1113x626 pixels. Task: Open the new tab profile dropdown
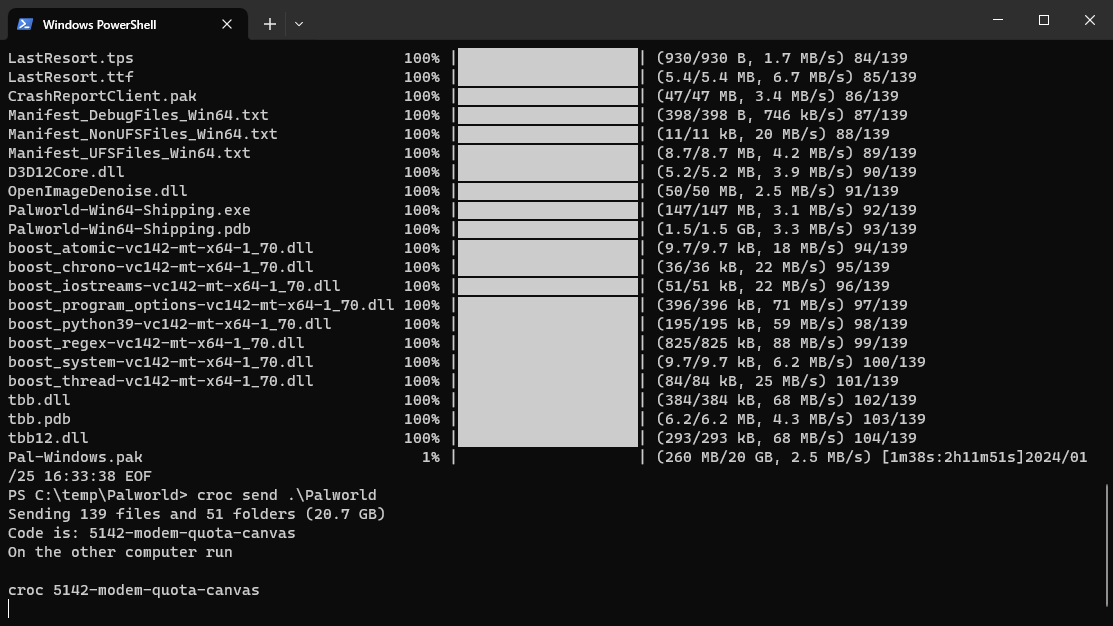299,24
